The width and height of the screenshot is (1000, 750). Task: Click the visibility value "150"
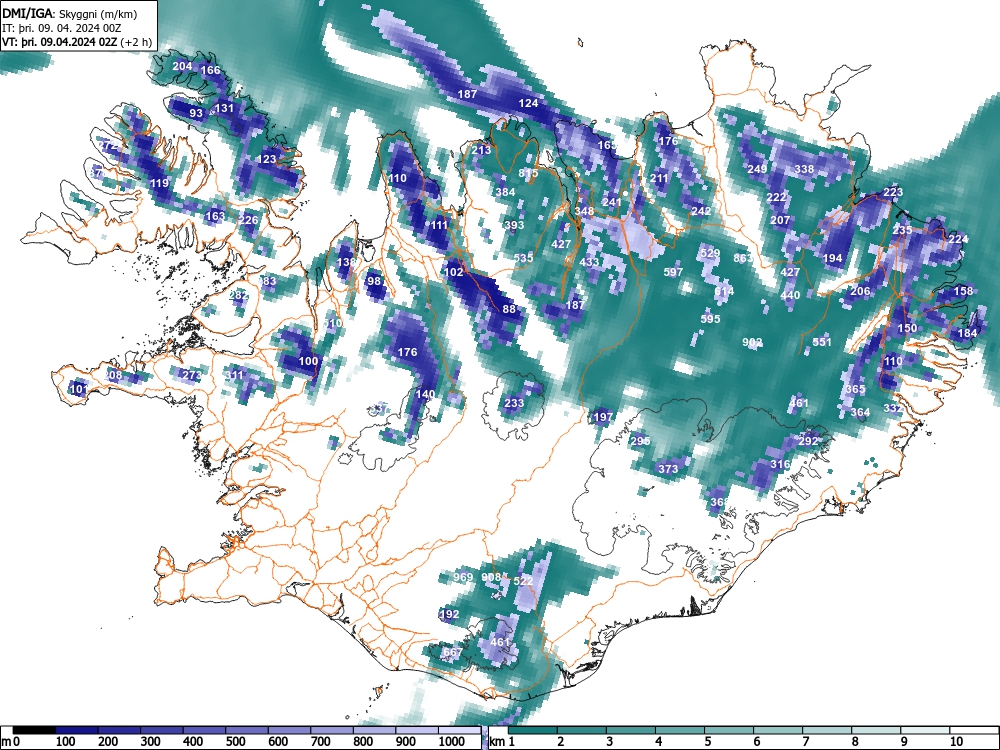point(907,328)
